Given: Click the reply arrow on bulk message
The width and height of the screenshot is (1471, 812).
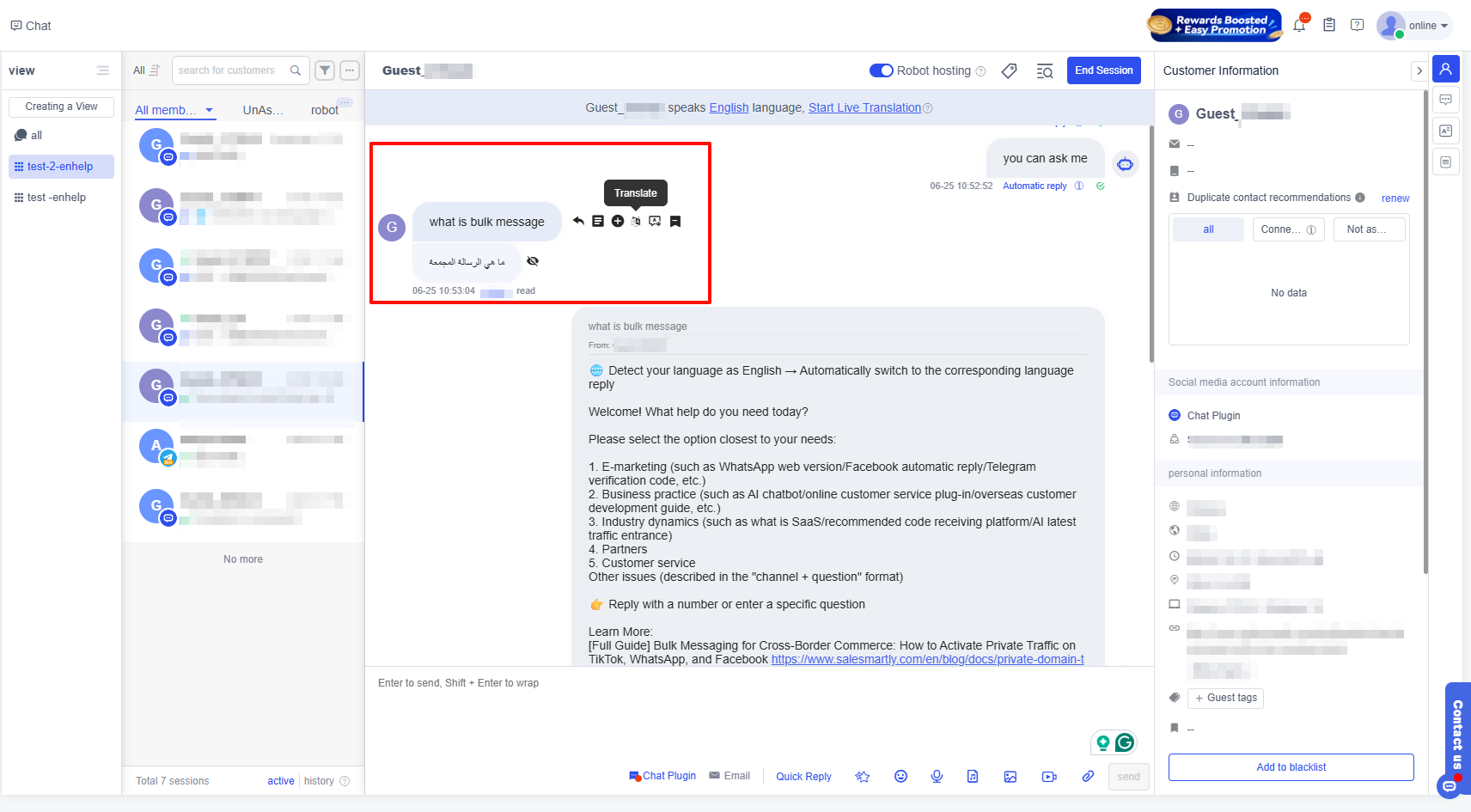Looking at the screenshot, I should click(578, 222).
